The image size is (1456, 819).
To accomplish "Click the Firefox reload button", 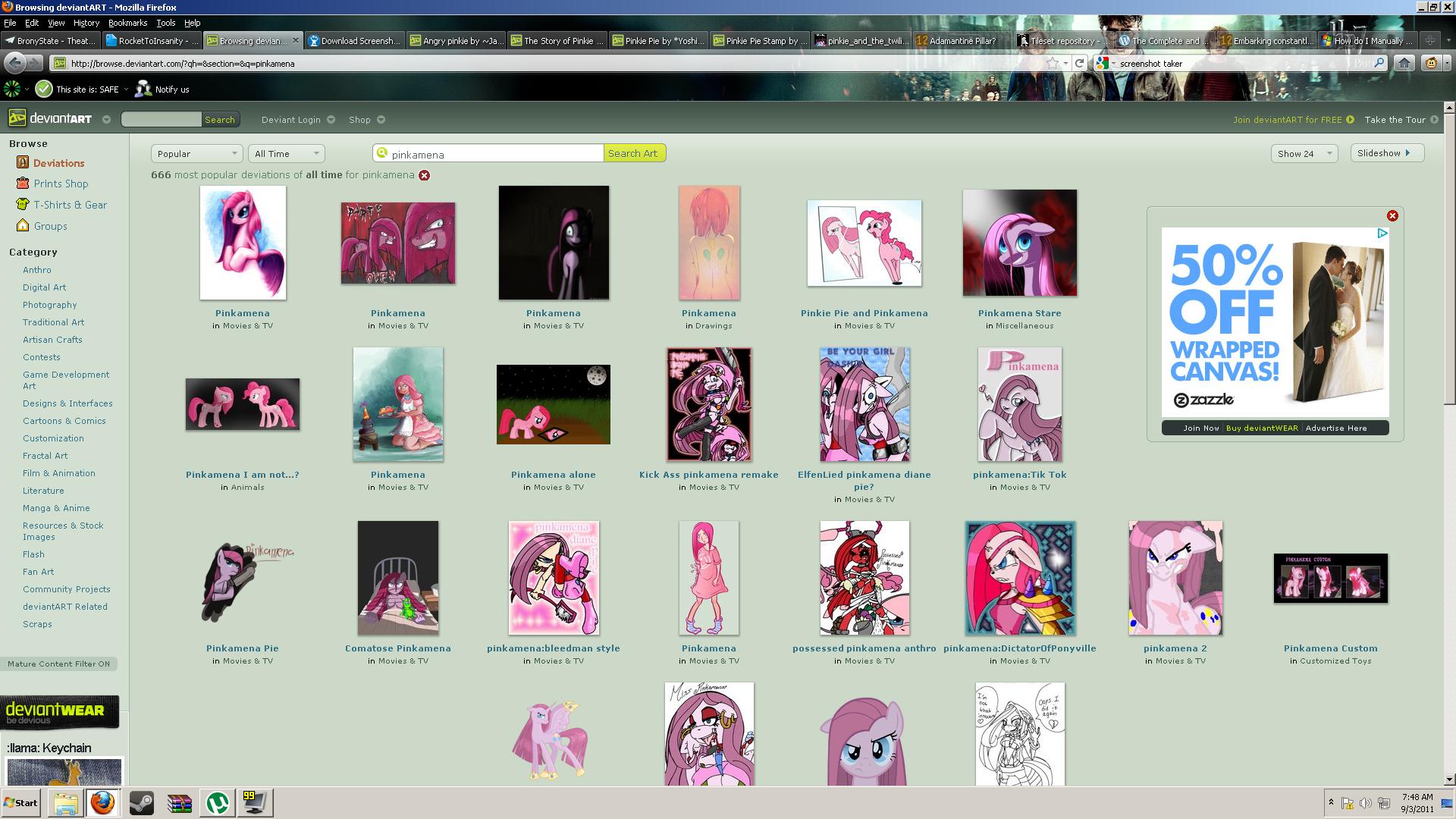I will point(1079,64).
